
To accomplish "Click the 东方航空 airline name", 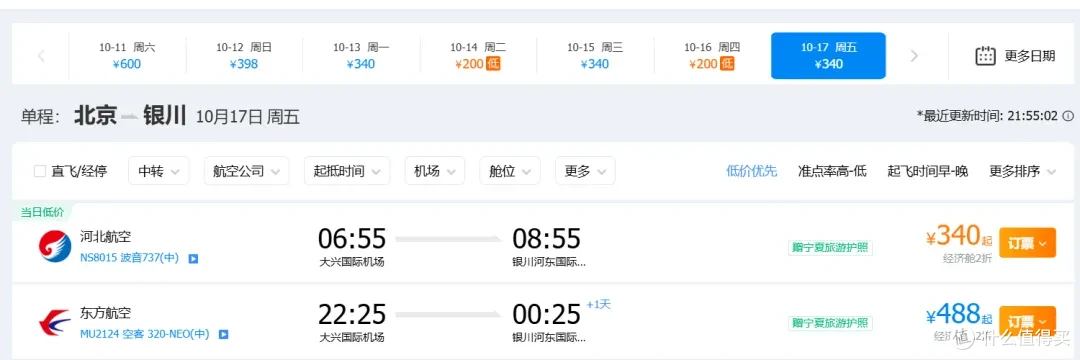I will (105, 313).
